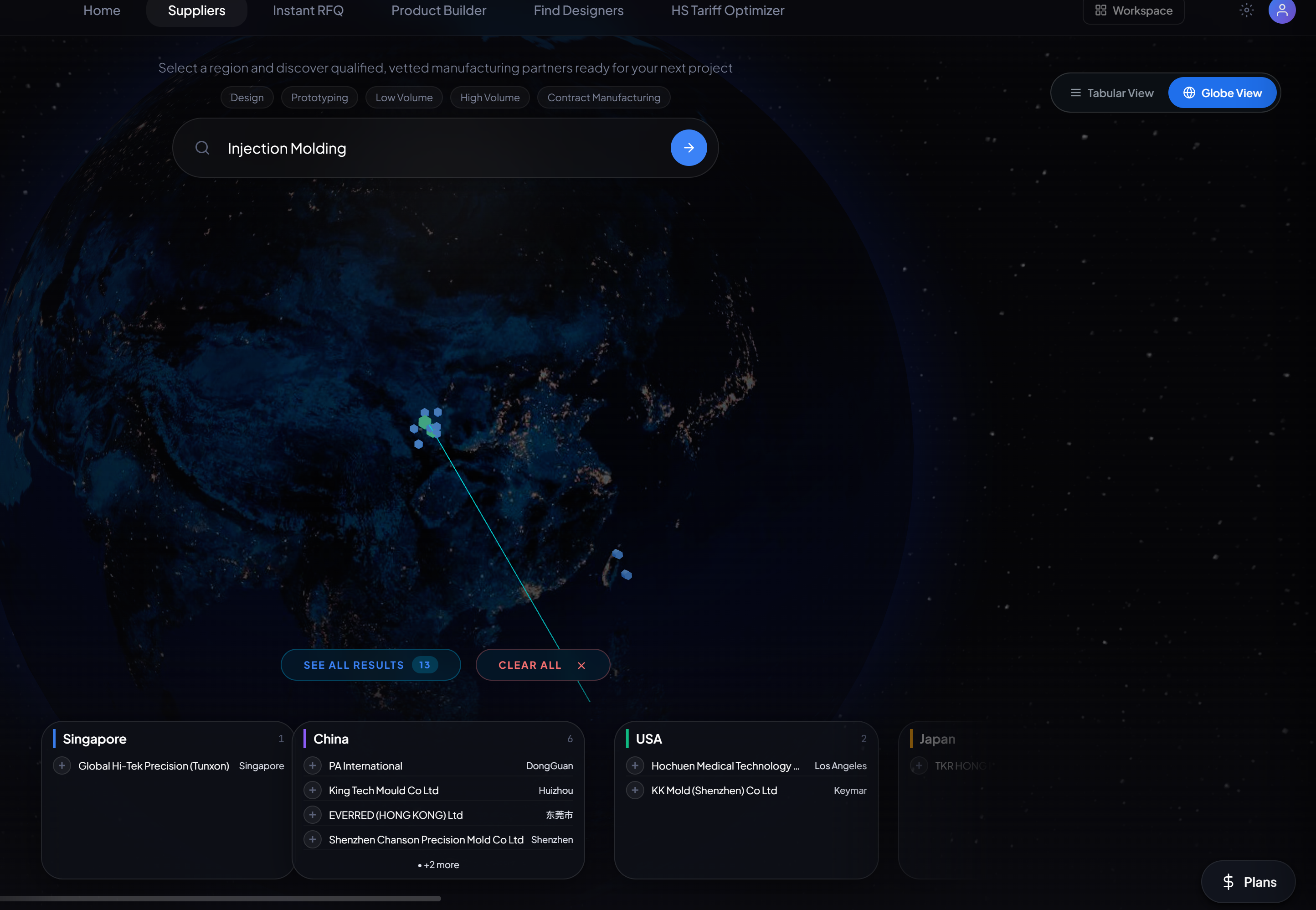This screenshot has width=1316, height=910.
Task: Add Global Hi-Tek Precision plus icon
Action: pos(62,766)
